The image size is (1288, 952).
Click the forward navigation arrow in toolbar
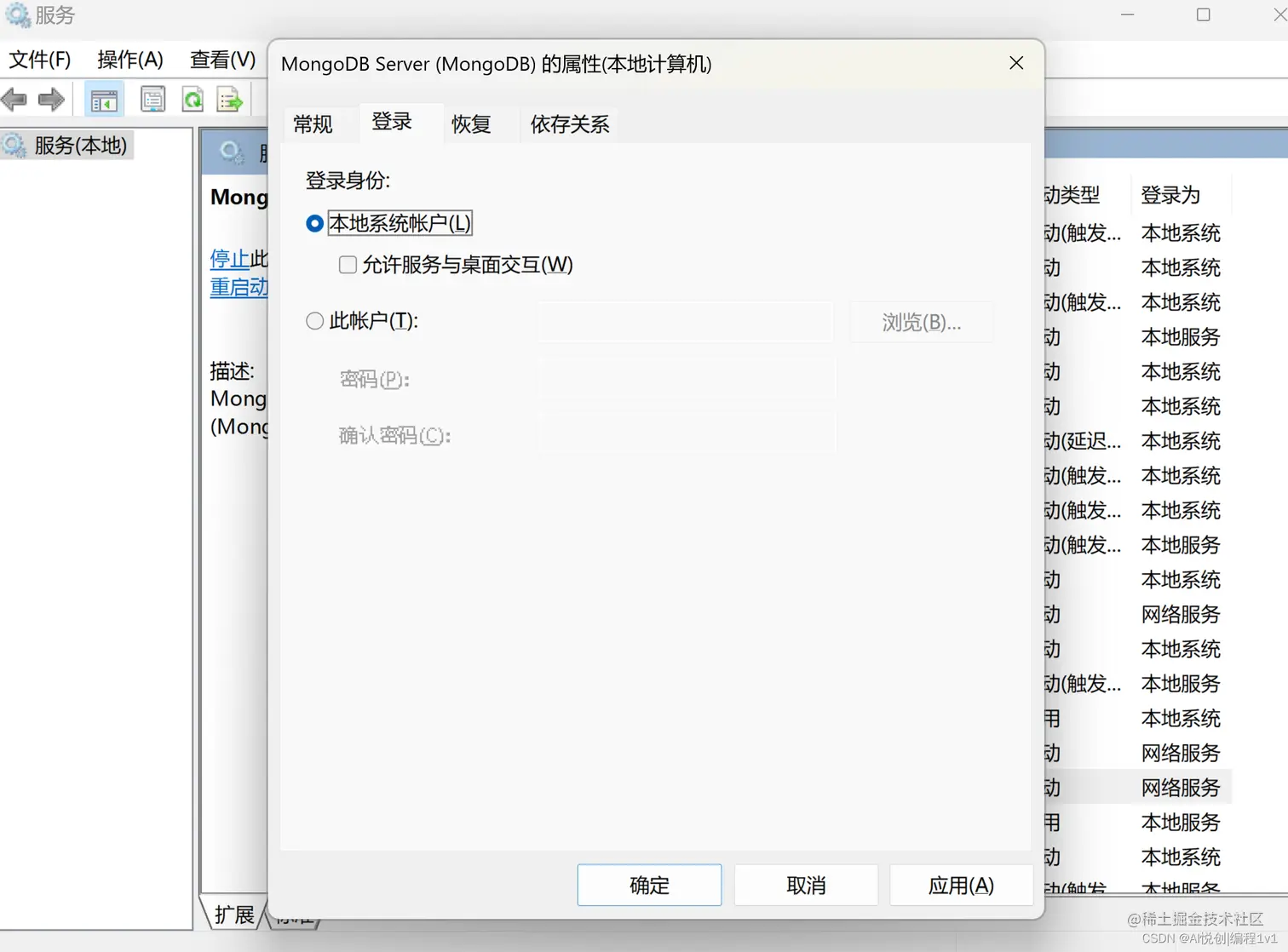click(51, 99)
